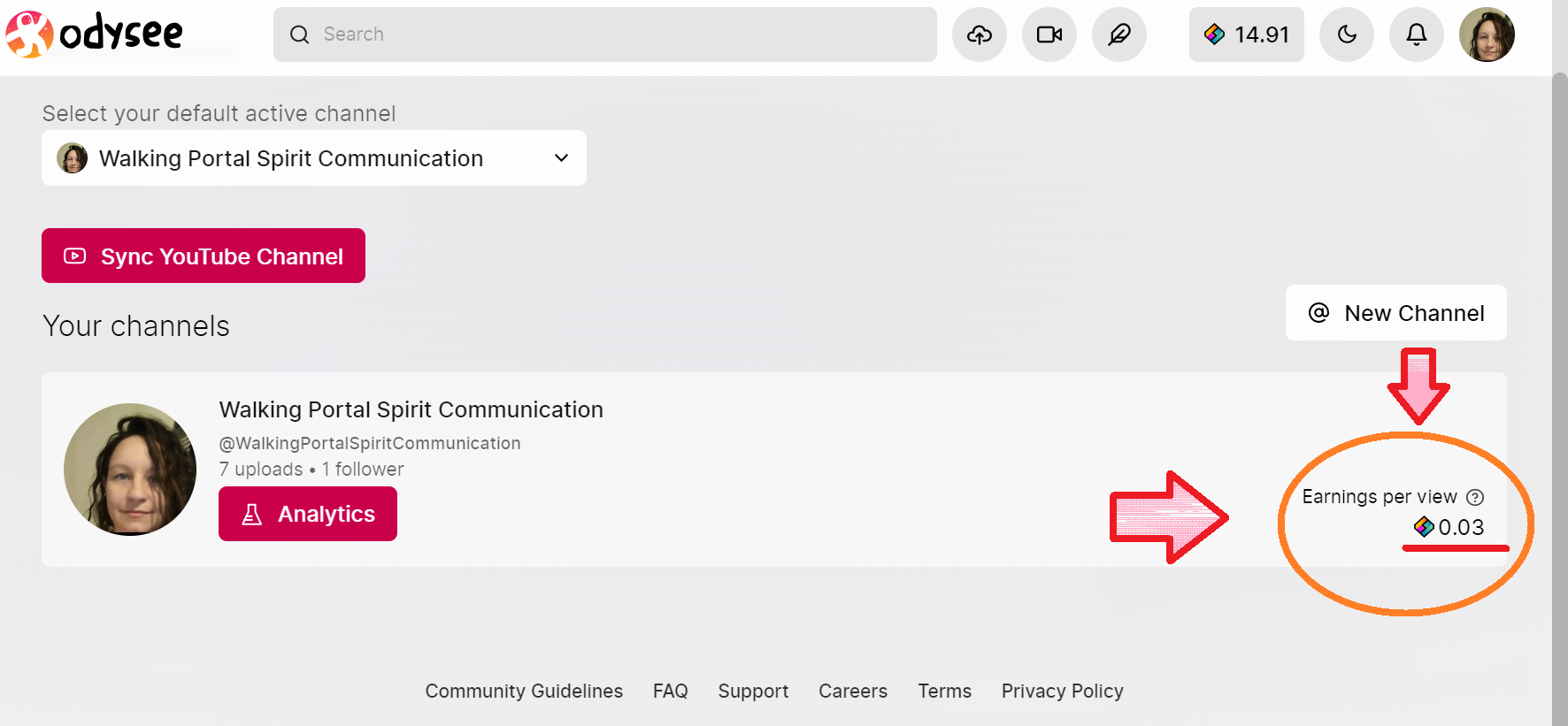Toggle dark mode moon icon

1347,34
